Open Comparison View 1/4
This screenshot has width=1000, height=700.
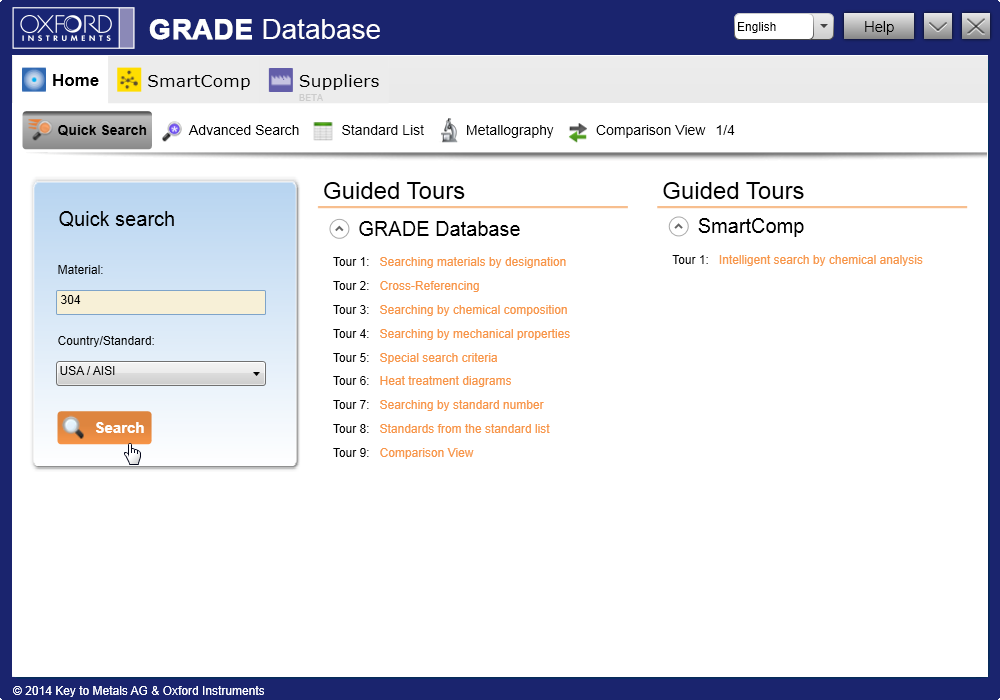pos(651,130)
